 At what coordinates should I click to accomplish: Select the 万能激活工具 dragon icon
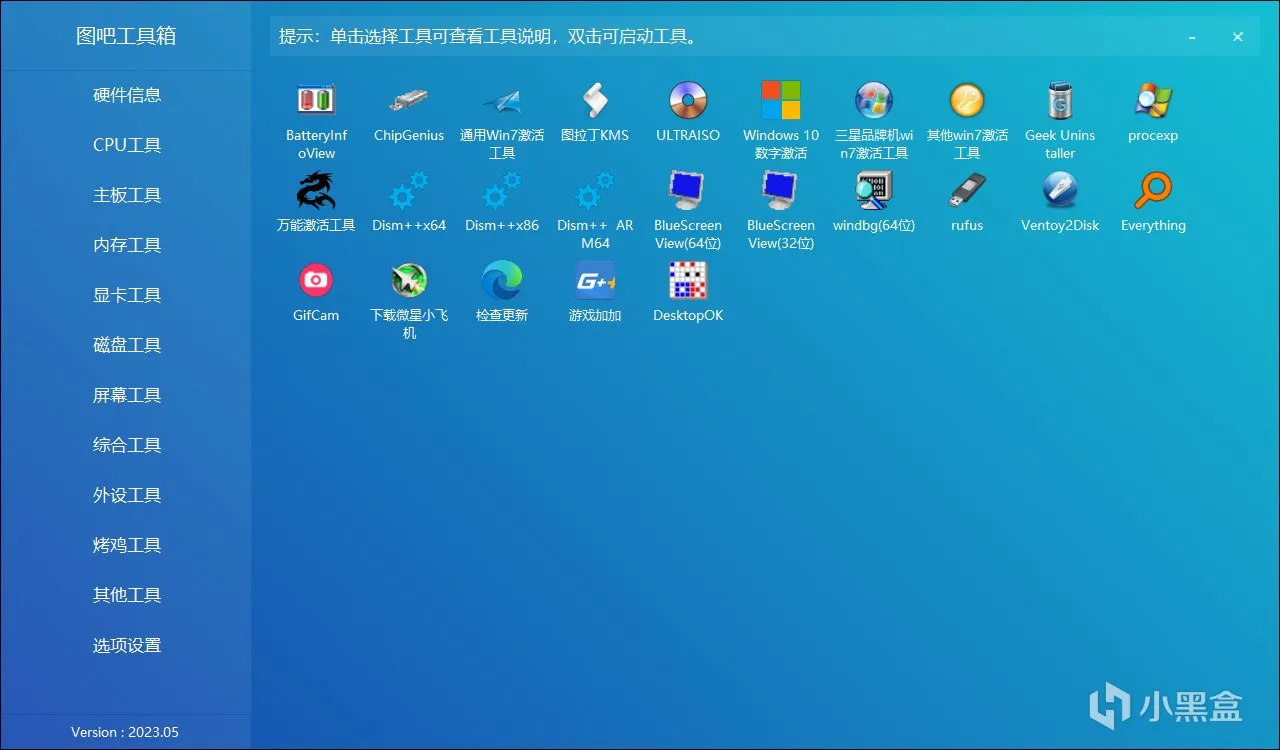(316, 190)
